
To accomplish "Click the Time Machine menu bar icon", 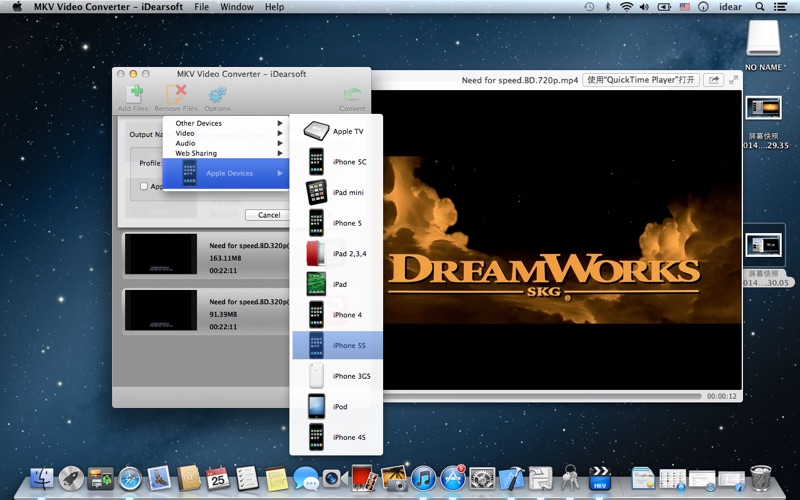I will [589, 7].
